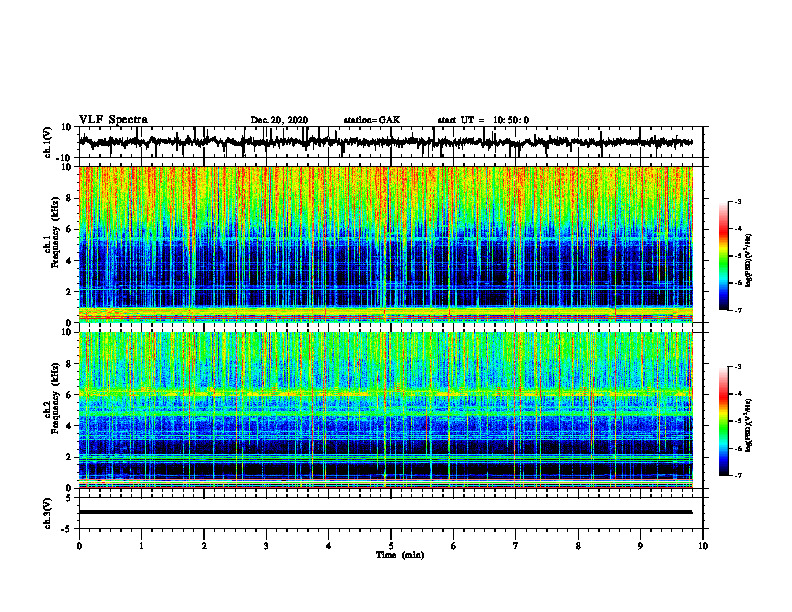Click the time axis tick label "8"

(578, 546)
